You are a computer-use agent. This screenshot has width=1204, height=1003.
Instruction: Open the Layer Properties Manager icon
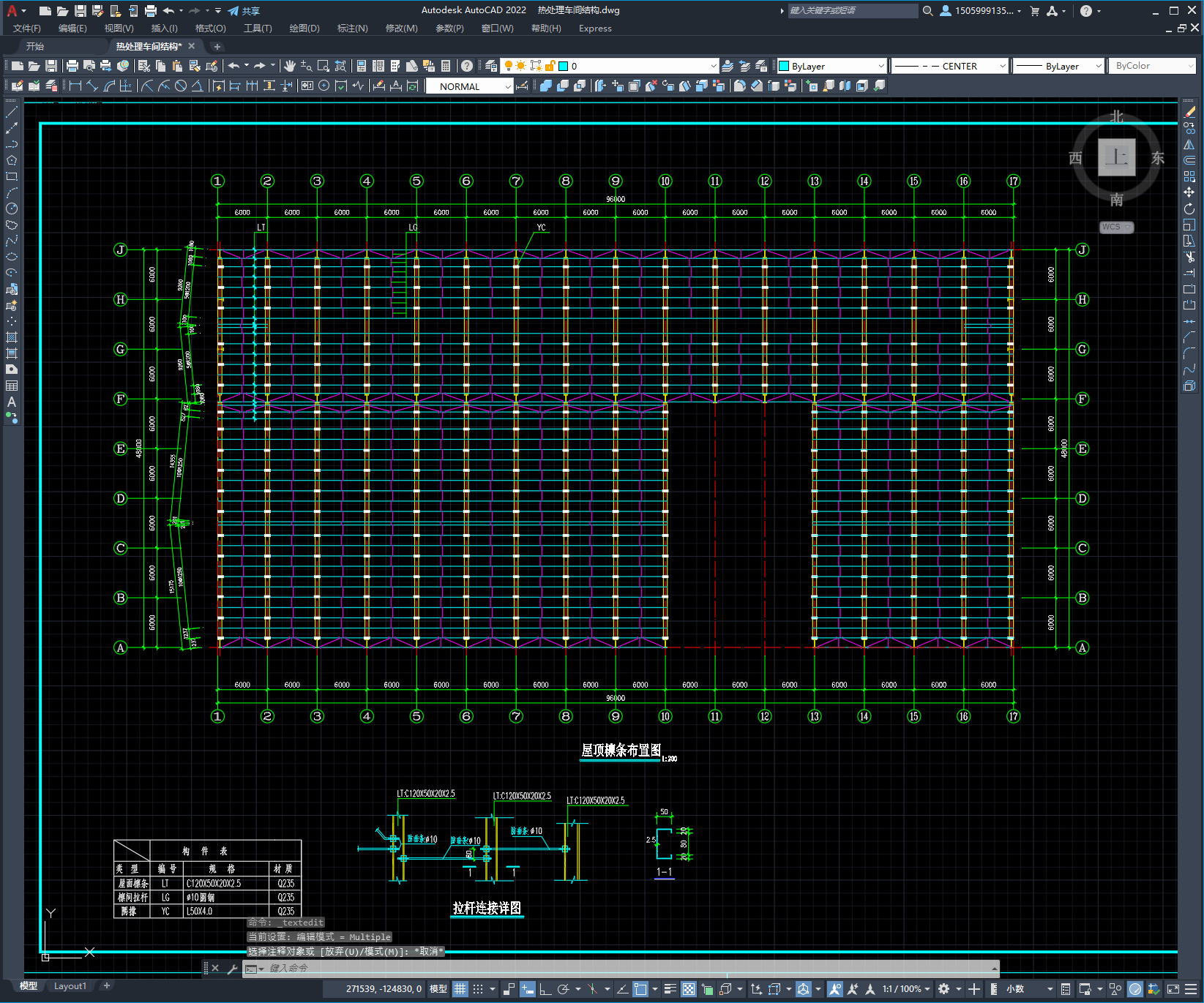tap(491, 66)
